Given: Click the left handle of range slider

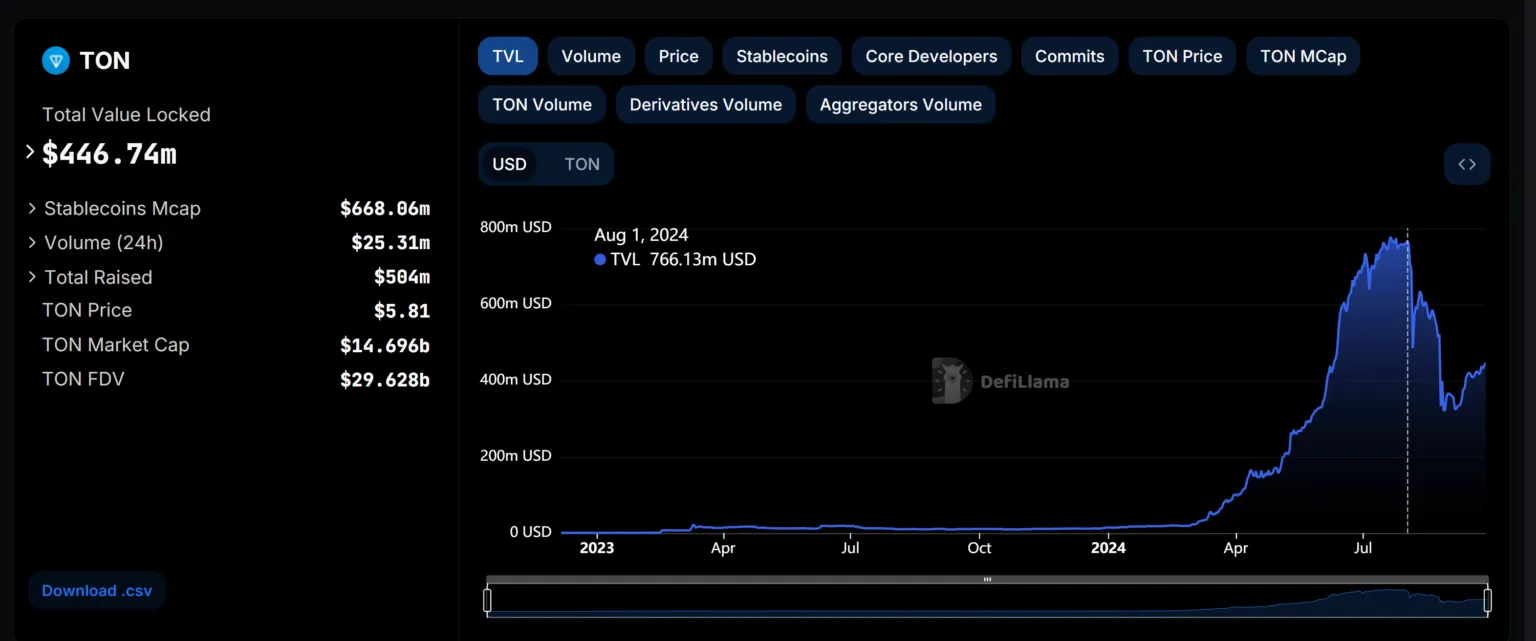Looking at the screenshot, I should point(487,600).
